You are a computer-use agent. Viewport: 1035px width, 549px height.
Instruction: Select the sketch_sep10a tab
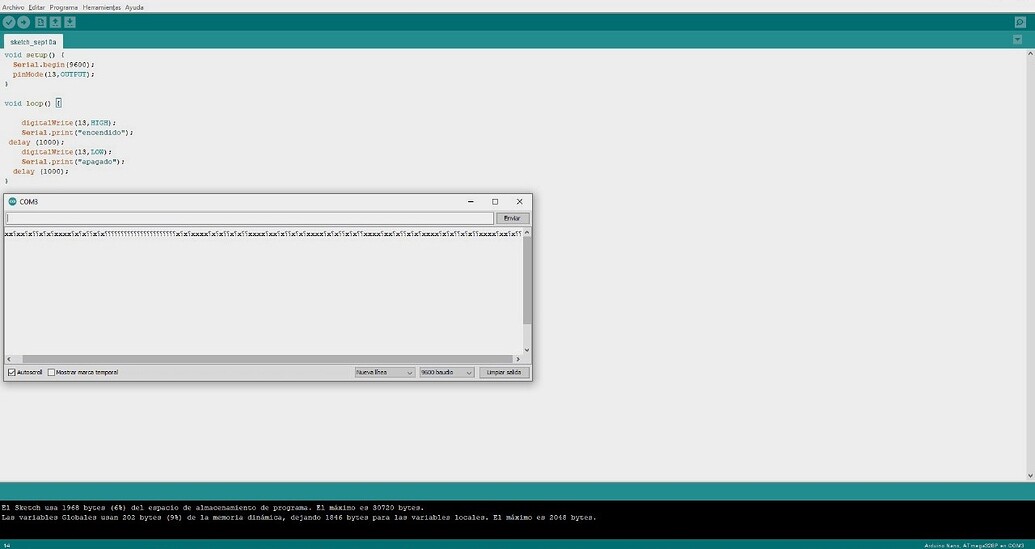[33, 42]
